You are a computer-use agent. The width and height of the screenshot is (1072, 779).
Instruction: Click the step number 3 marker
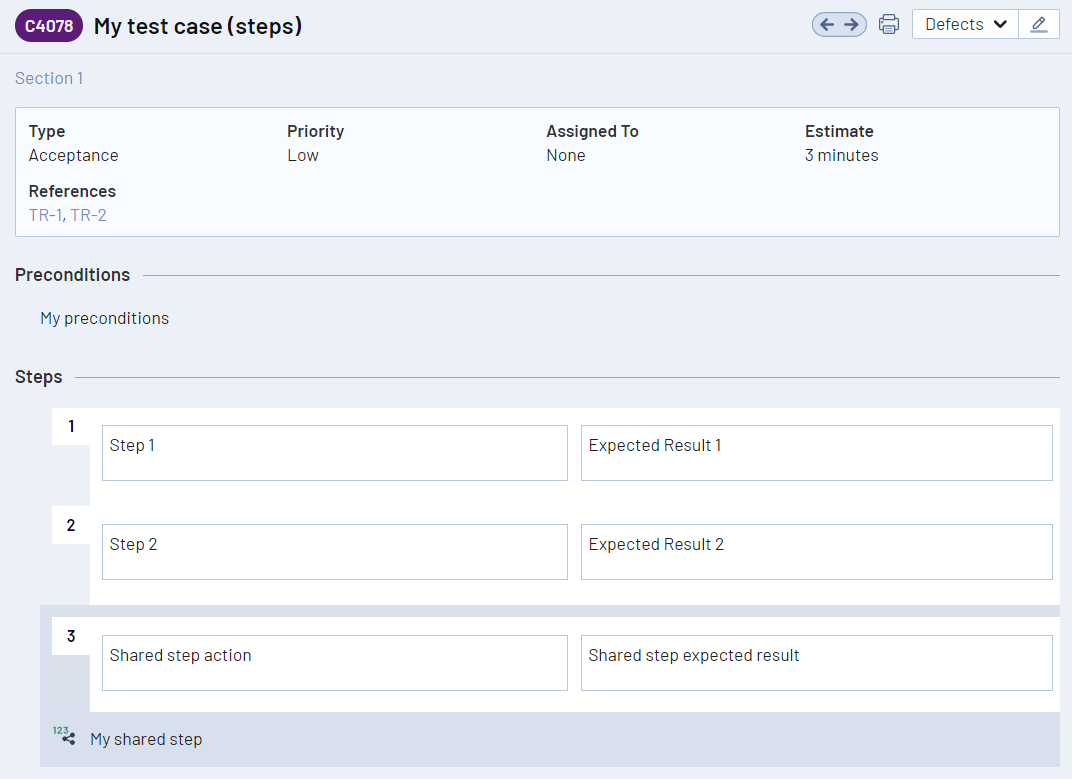[71, 636]
